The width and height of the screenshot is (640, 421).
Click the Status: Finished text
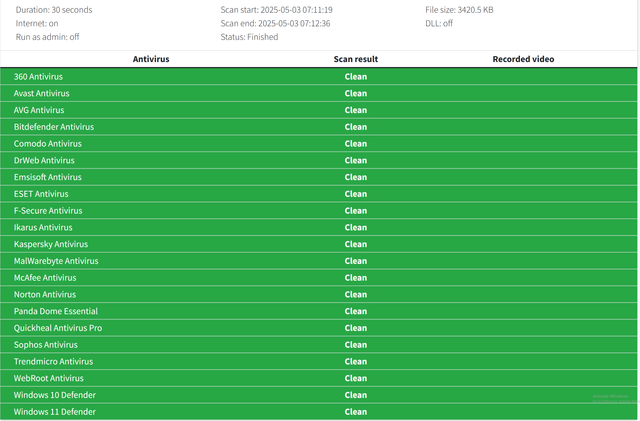coord(249,37)
